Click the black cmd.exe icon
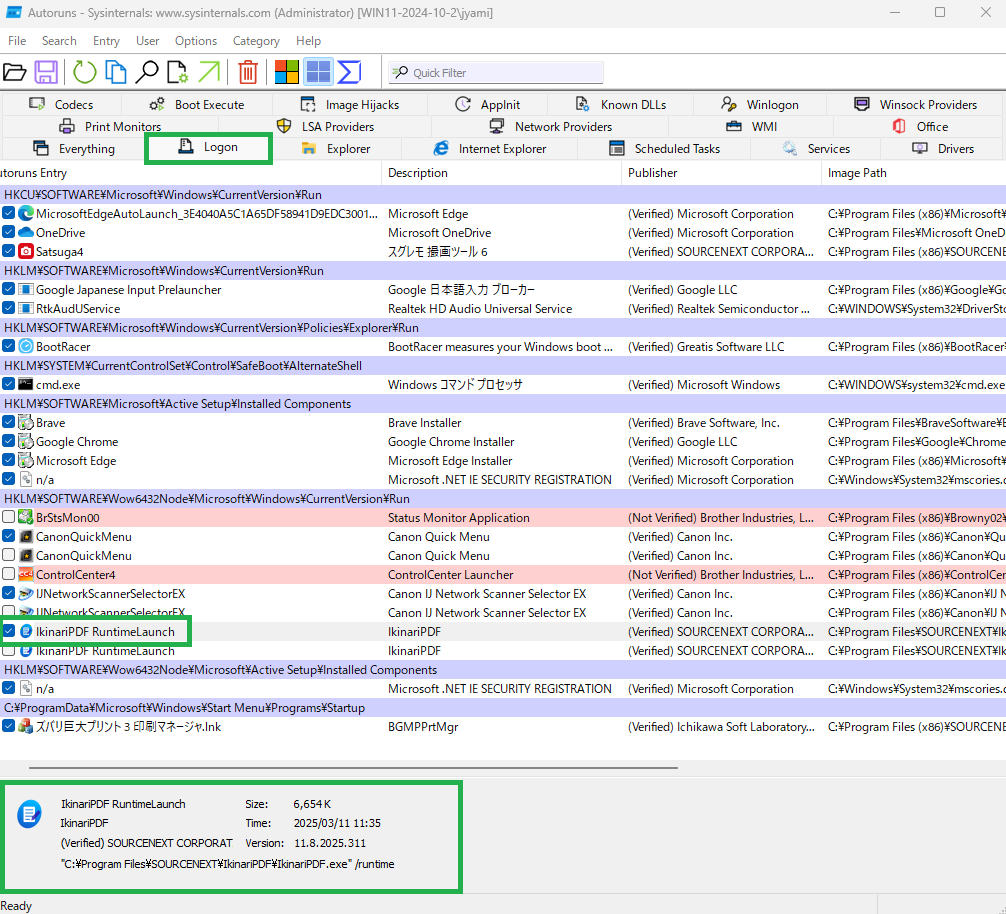This screenshot has height=914, width=1006. click(x=26, y=384)
